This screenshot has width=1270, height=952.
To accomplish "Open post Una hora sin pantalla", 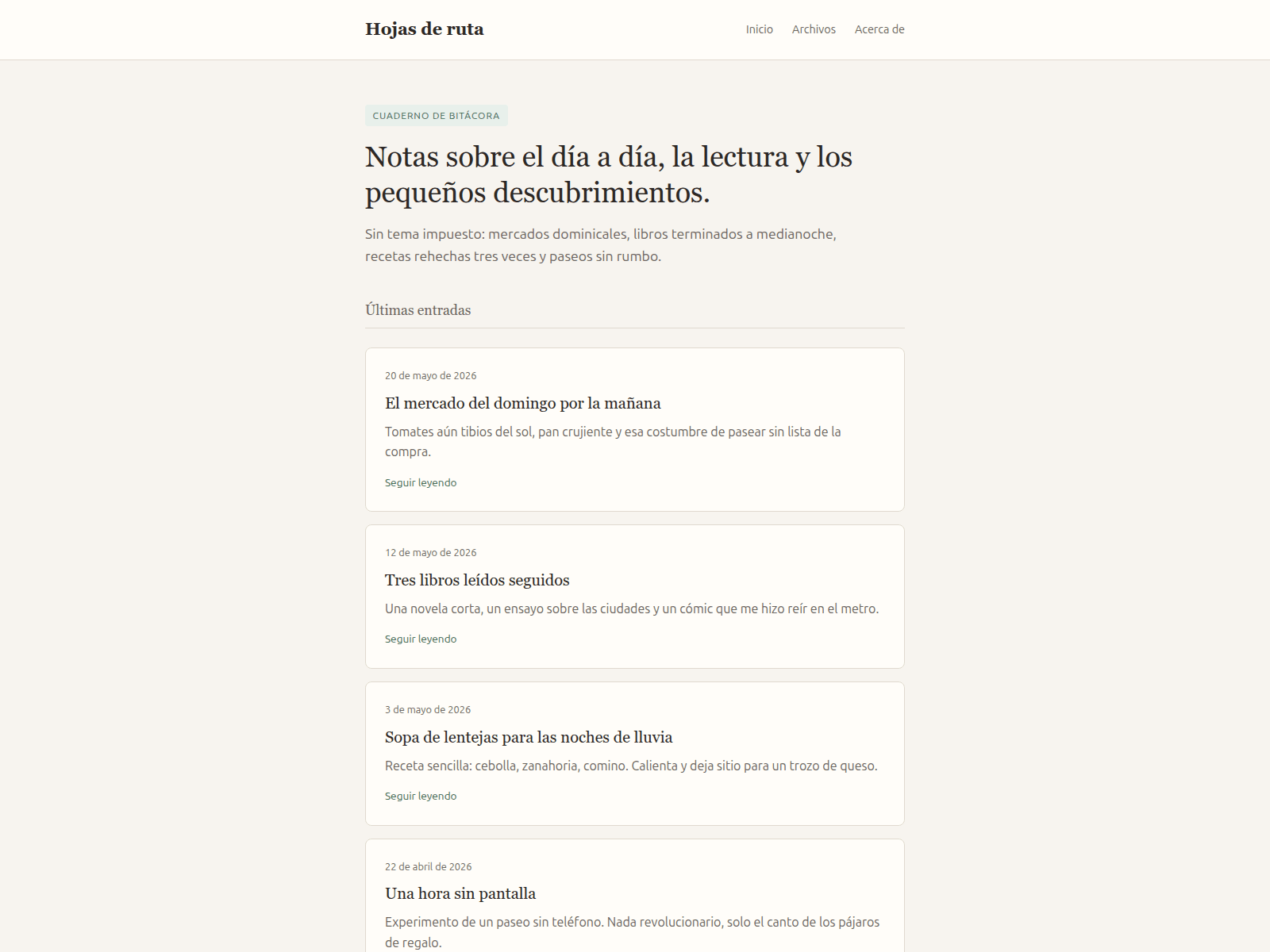I will point(460,893).
